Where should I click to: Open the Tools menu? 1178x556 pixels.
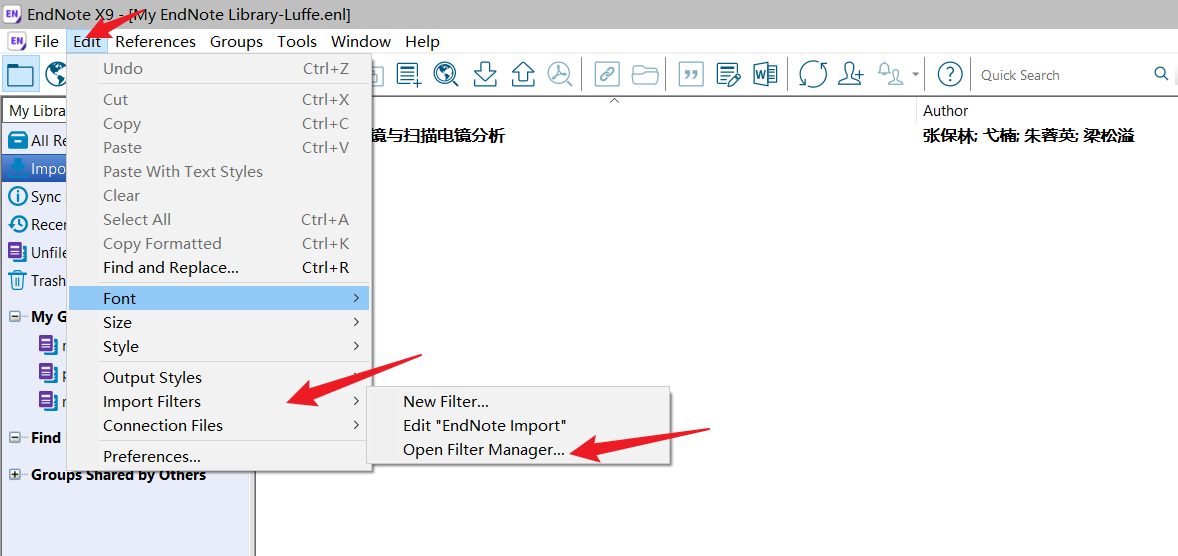[297, 41]
